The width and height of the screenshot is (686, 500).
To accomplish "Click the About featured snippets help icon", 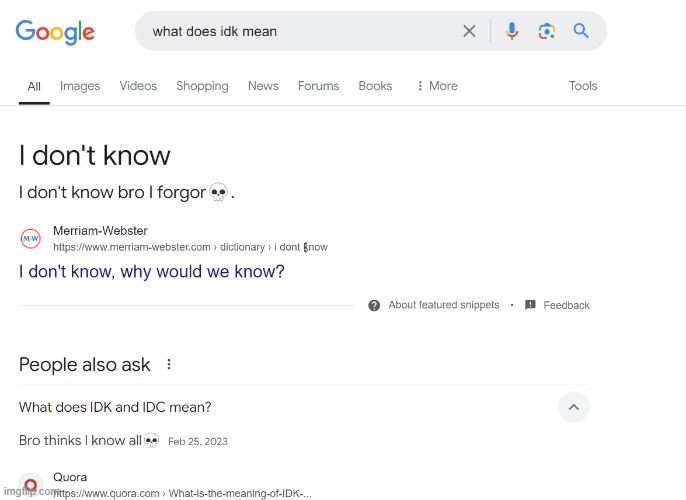I will coord(374,305).
